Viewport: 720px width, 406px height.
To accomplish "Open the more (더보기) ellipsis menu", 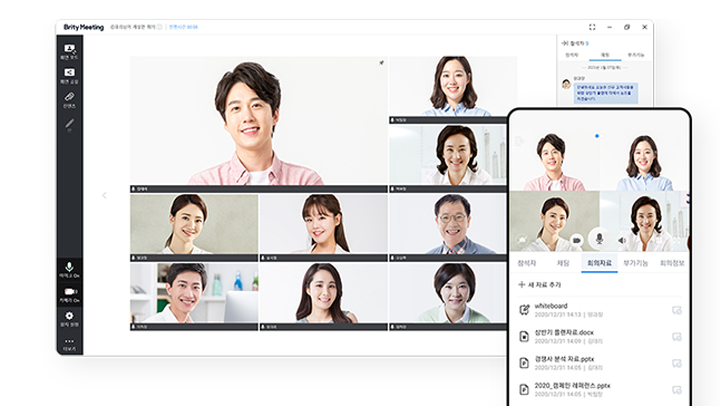I will pos(70,344).
